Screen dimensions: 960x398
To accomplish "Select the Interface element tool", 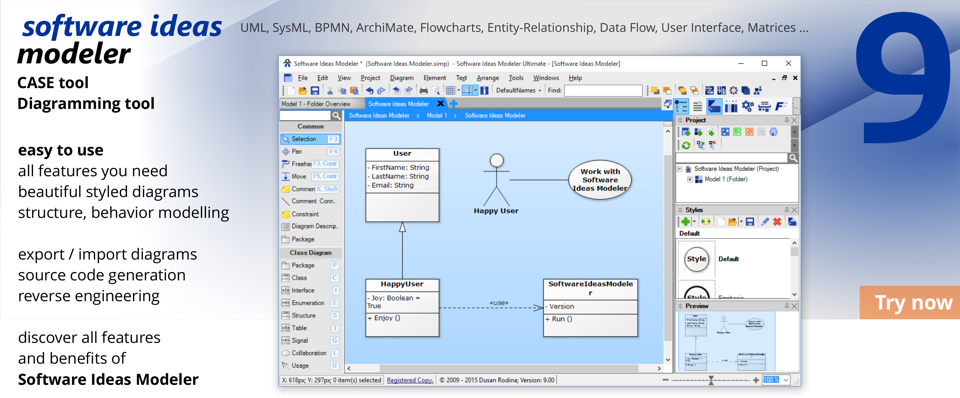I will pyautogui.click(x=309, y=291).
